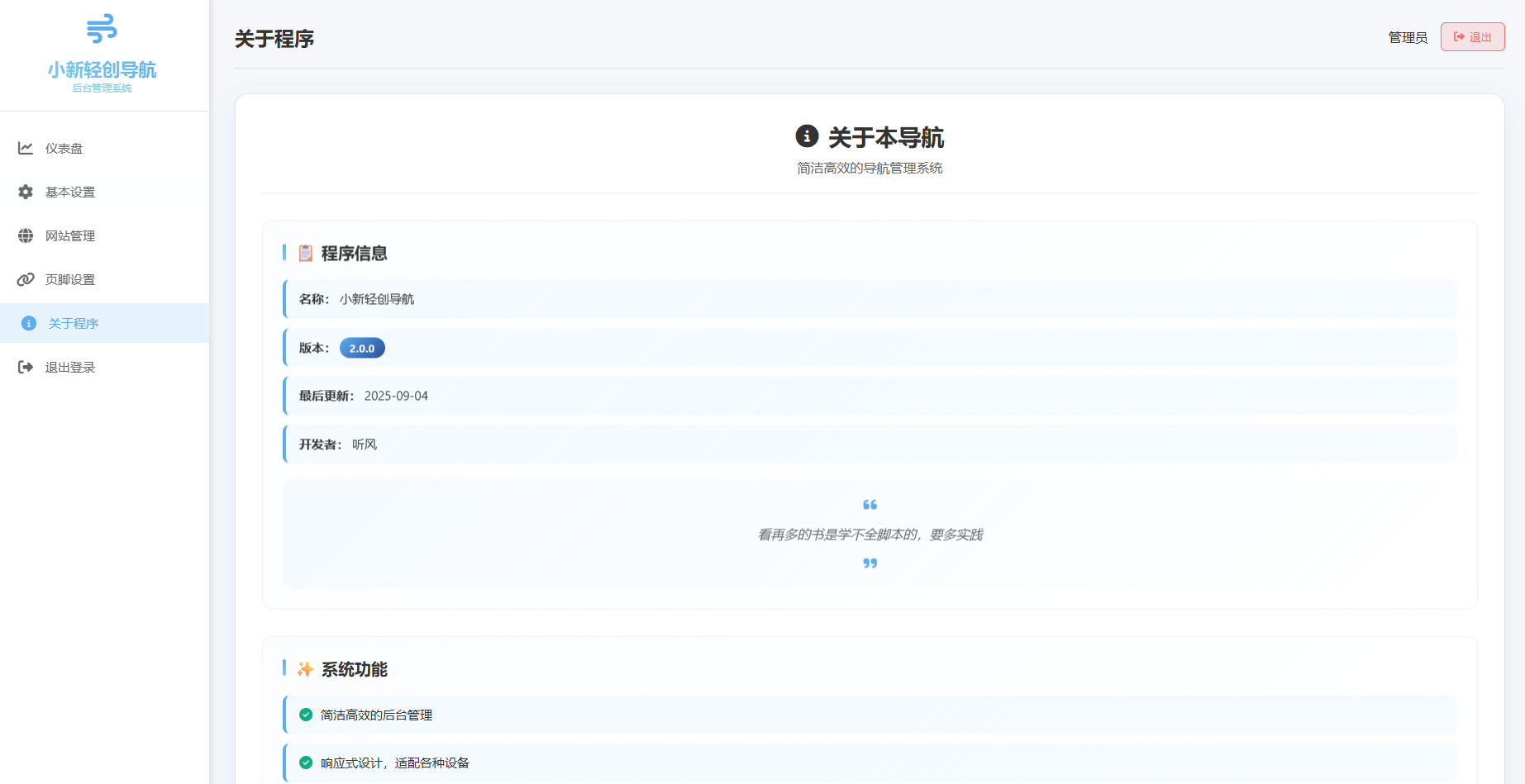This screenshot has height=784, width=1525.
Task: Click the red 退出 button at top right
Action: 1472,37
